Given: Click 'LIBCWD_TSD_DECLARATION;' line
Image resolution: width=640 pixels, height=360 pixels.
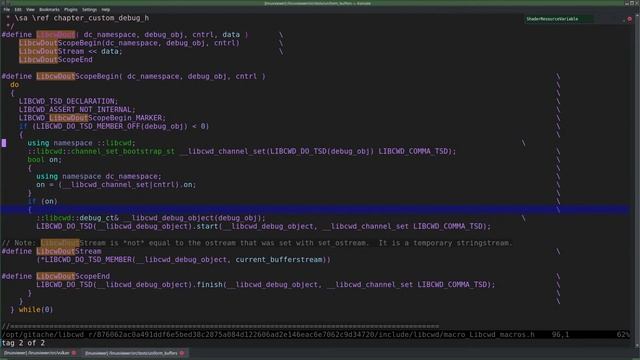Looking at the screenshot, I should coord(68,101).
